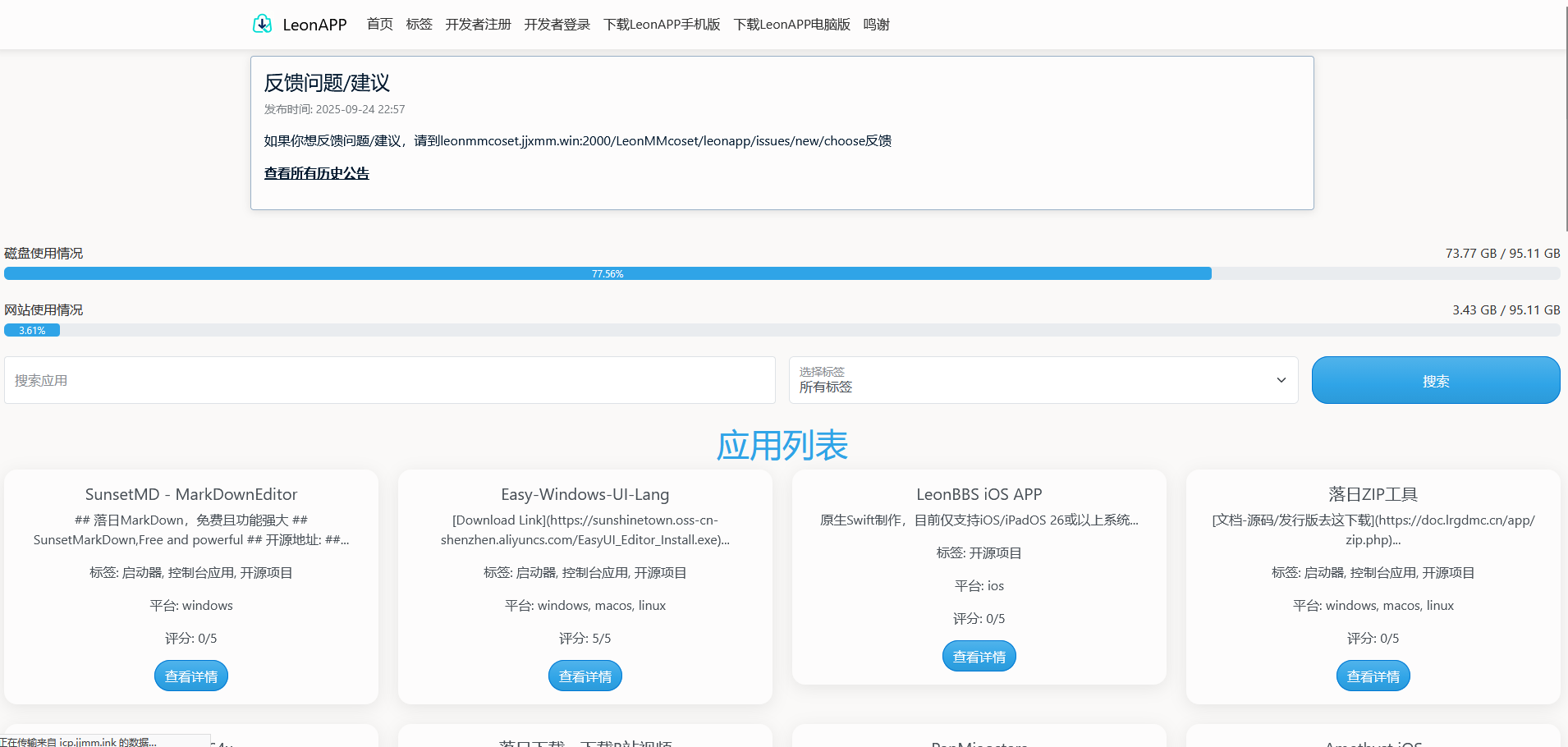View details of SunsetMD - MarkDownEditor
Screen dimensions: 1568x747
click(190, 675)
